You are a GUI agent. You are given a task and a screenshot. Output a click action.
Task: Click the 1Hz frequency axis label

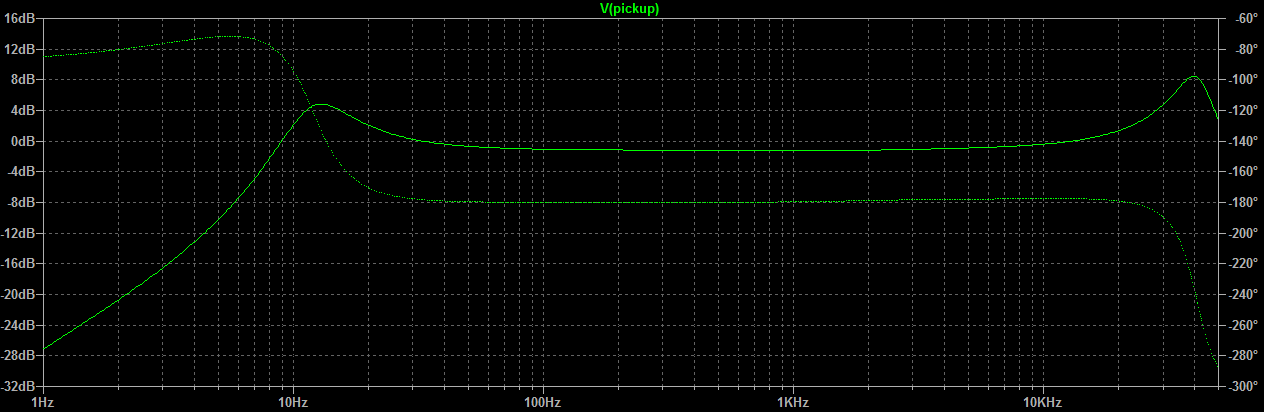tap(43, 402)
